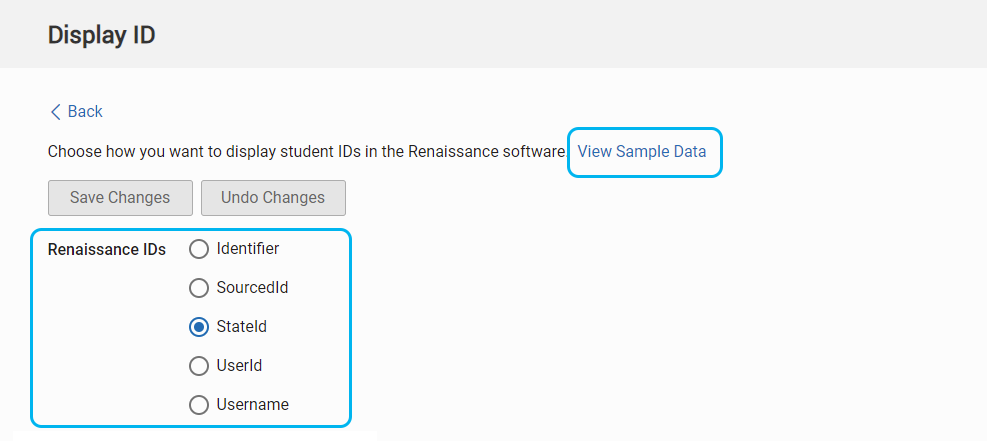Screen dimensions: 987x441
Task: Choose the UserId radio option
Action: coord(199,366)
